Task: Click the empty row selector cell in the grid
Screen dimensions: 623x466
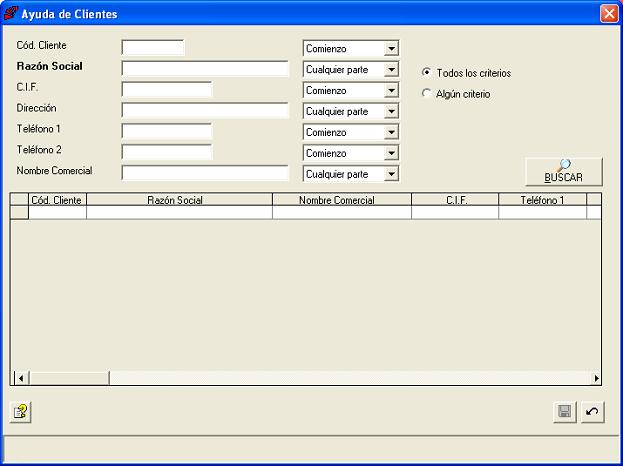Action: (x=19, y=213)
